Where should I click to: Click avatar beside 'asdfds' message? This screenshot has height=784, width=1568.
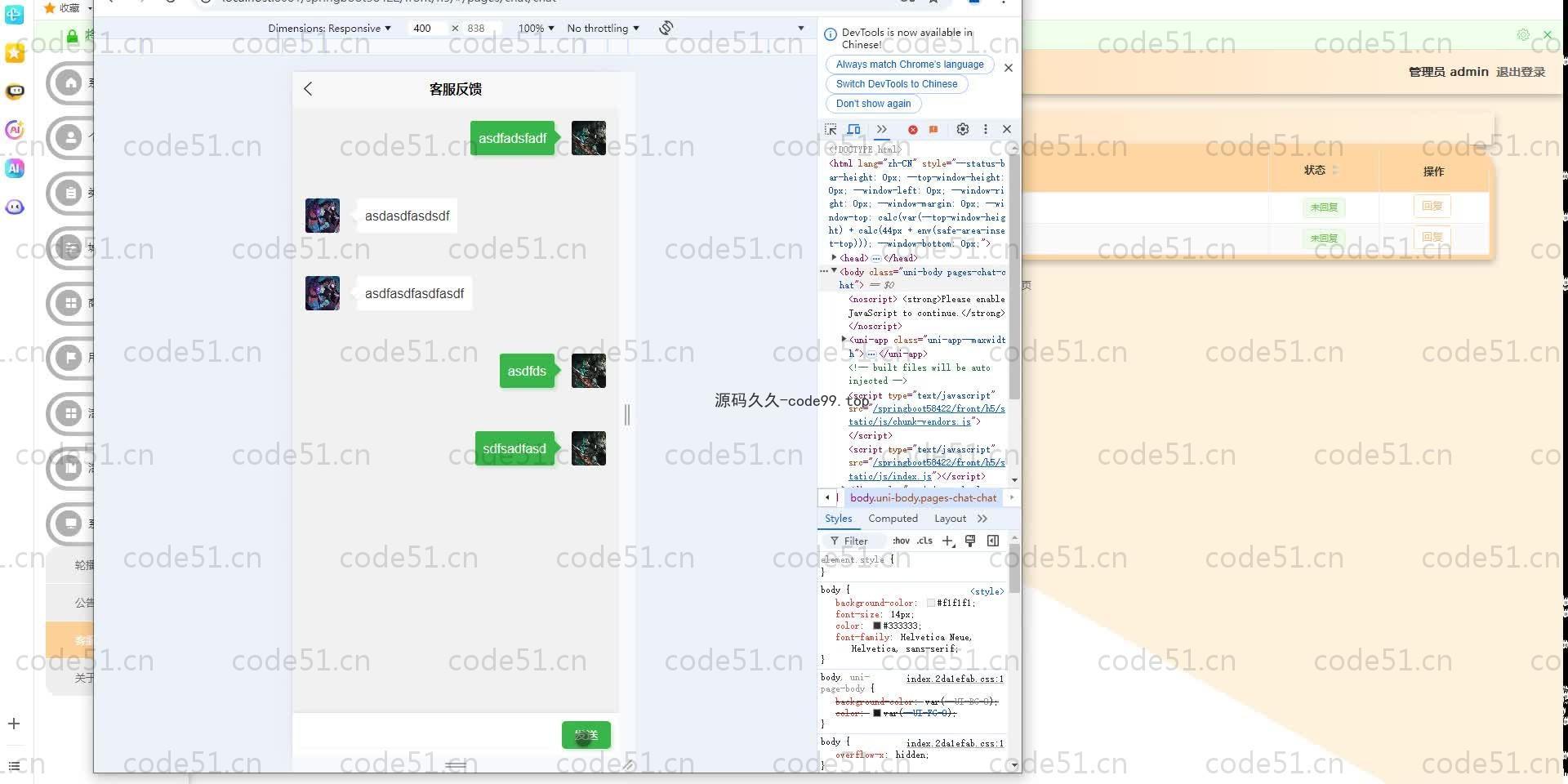588,371
